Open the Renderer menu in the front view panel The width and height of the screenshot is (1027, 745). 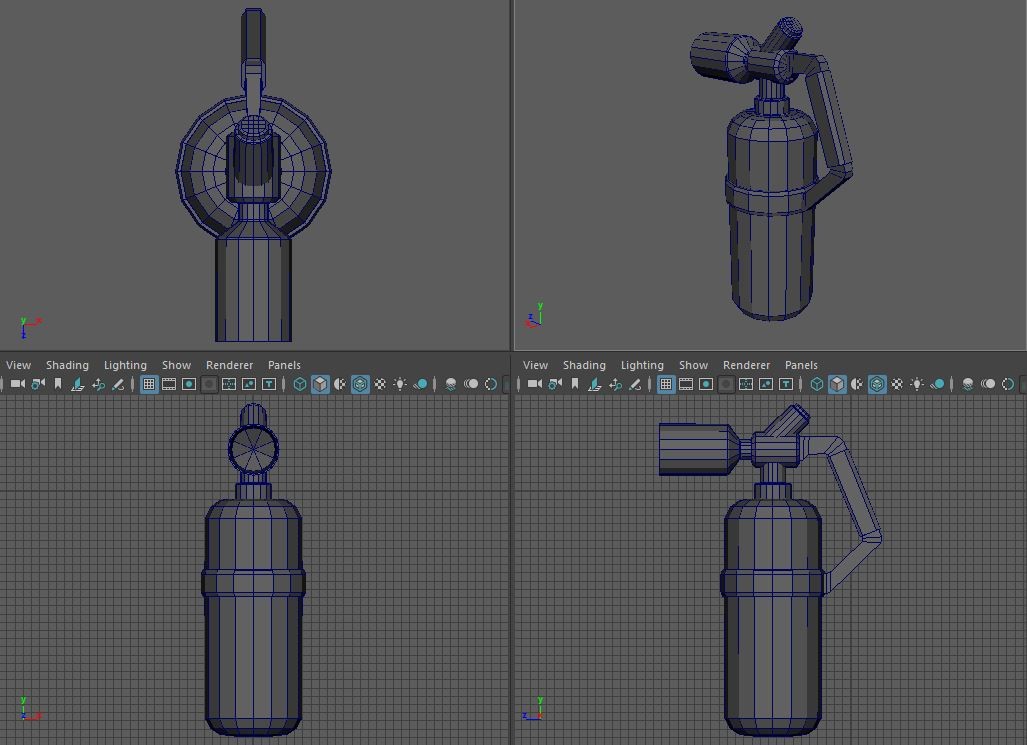pyautogui.click(x=229, y=365)
